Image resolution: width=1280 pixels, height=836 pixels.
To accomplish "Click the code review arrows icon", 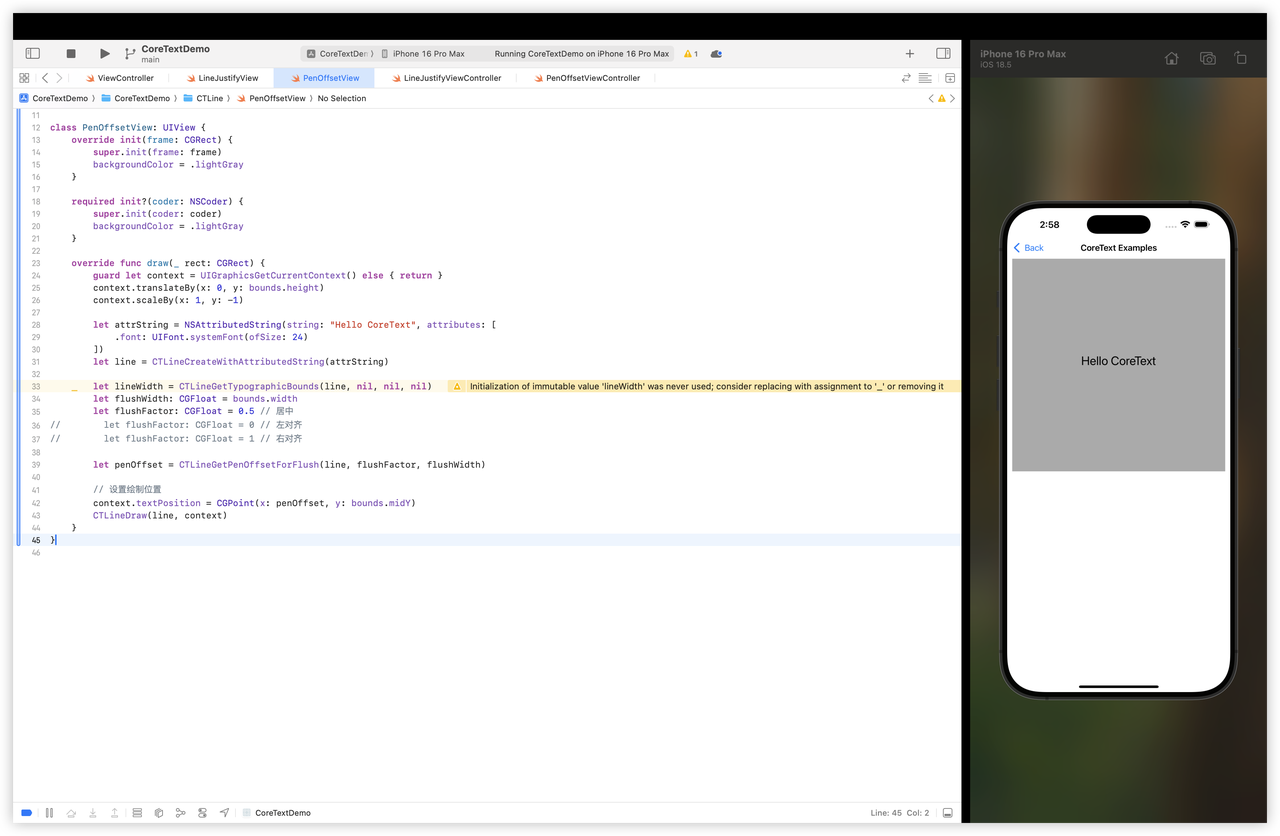I will point(906,78).
